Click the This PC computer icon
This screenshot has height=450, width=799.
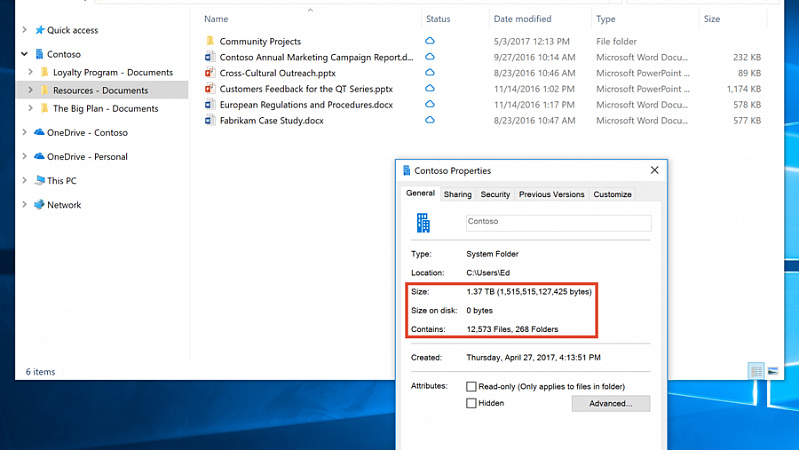40,180
